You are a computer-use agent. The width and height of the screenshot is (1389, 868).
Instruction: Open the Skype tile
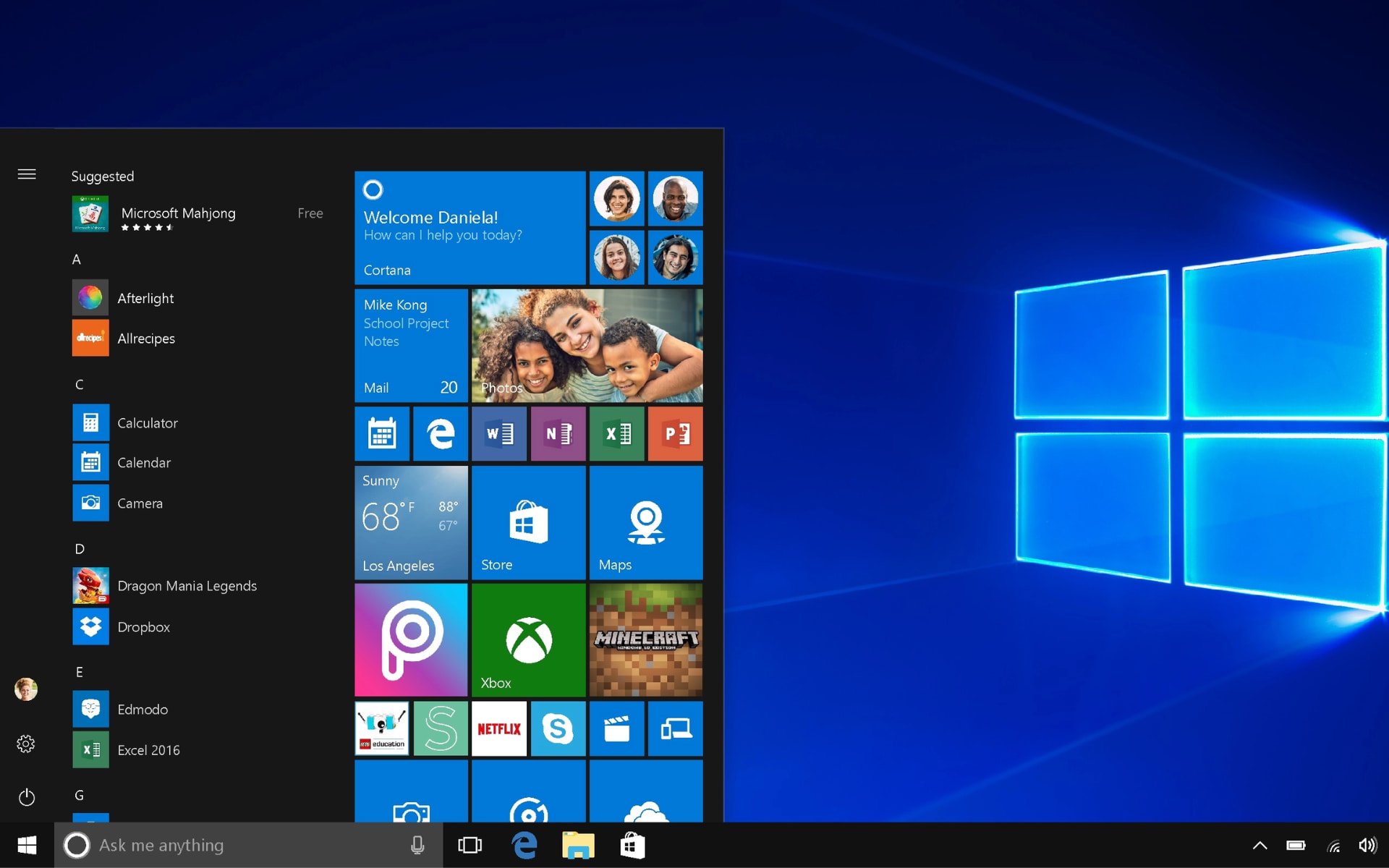pos(558,728)
